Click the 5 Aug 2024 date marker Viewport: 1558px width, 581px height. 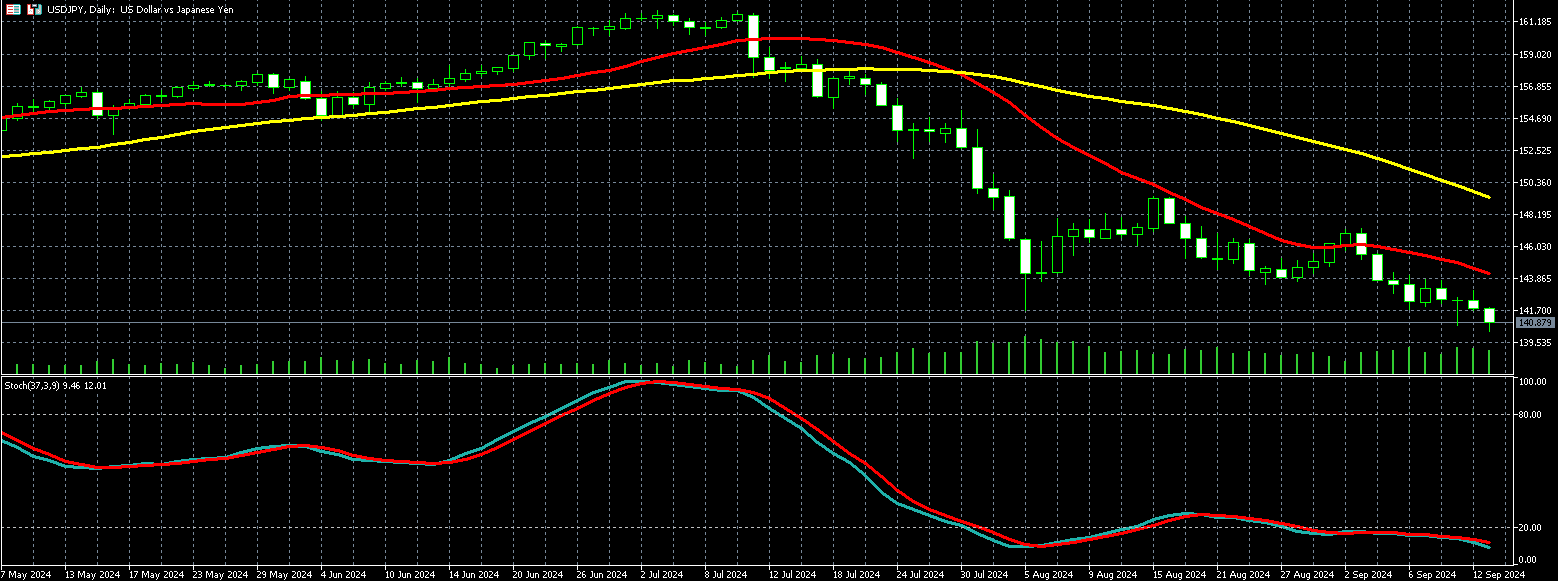(x=1047, y=575)
